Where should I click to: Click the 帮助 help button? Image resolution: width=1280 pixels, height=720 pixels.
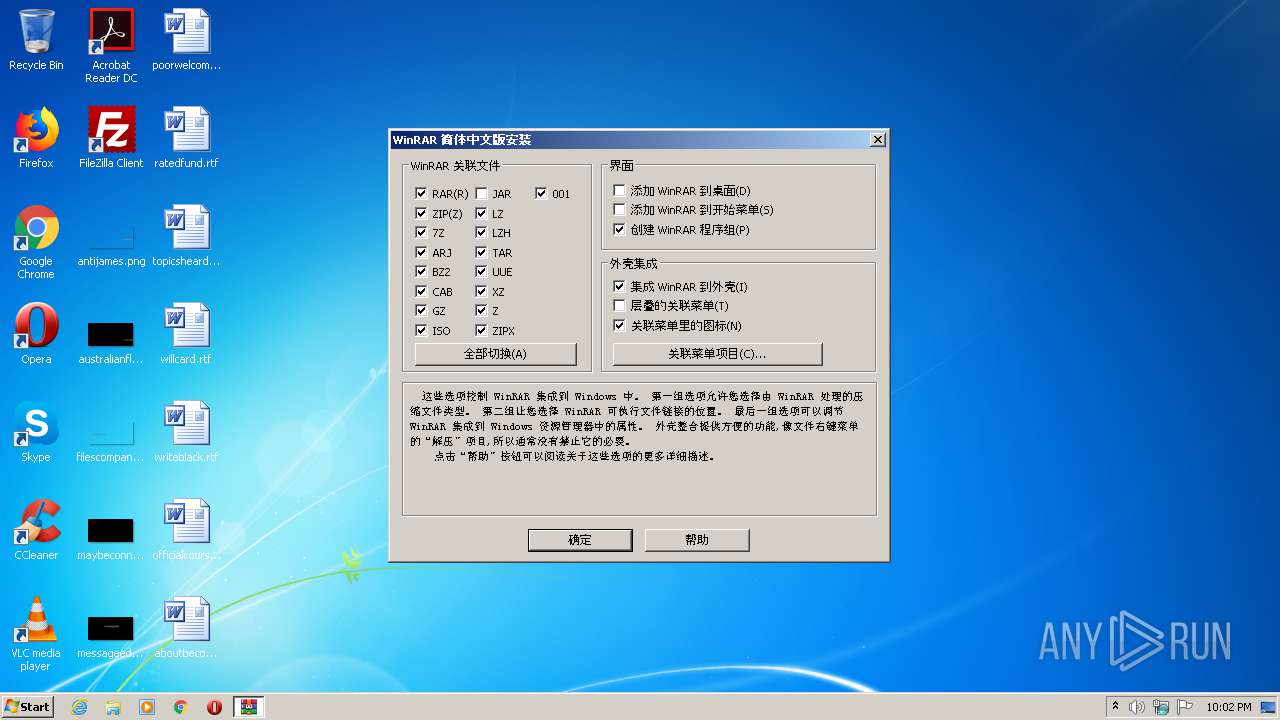697,540
